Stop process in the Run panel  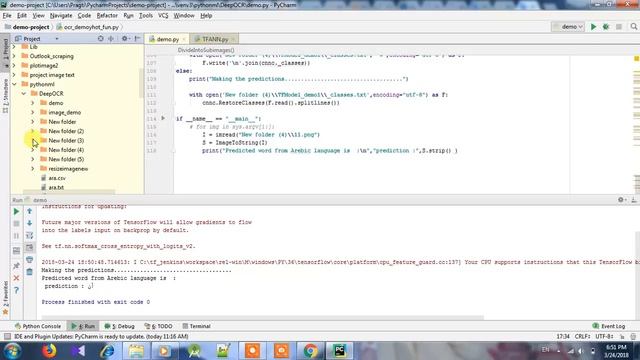click(16, 224)
